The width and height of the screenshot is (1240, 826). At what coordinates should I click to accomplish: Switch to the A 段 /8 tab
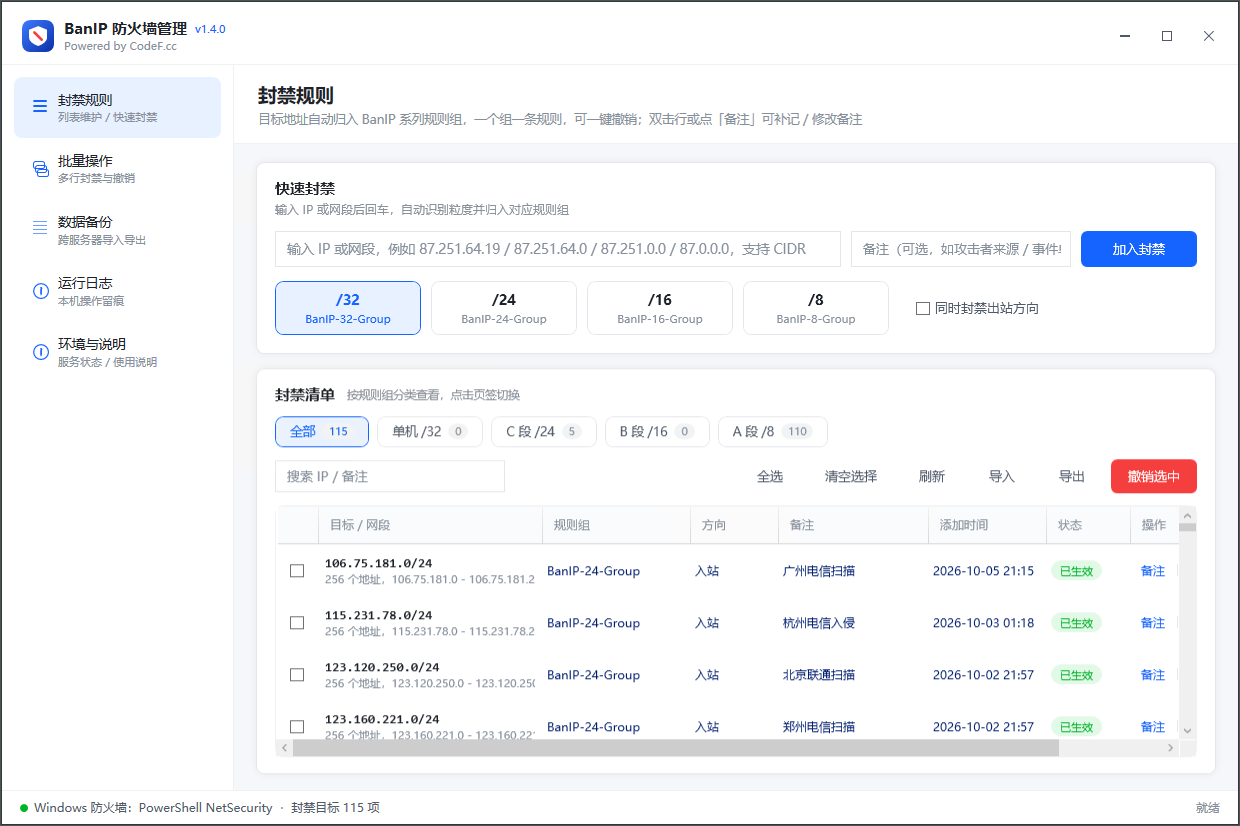pos(773,432)
